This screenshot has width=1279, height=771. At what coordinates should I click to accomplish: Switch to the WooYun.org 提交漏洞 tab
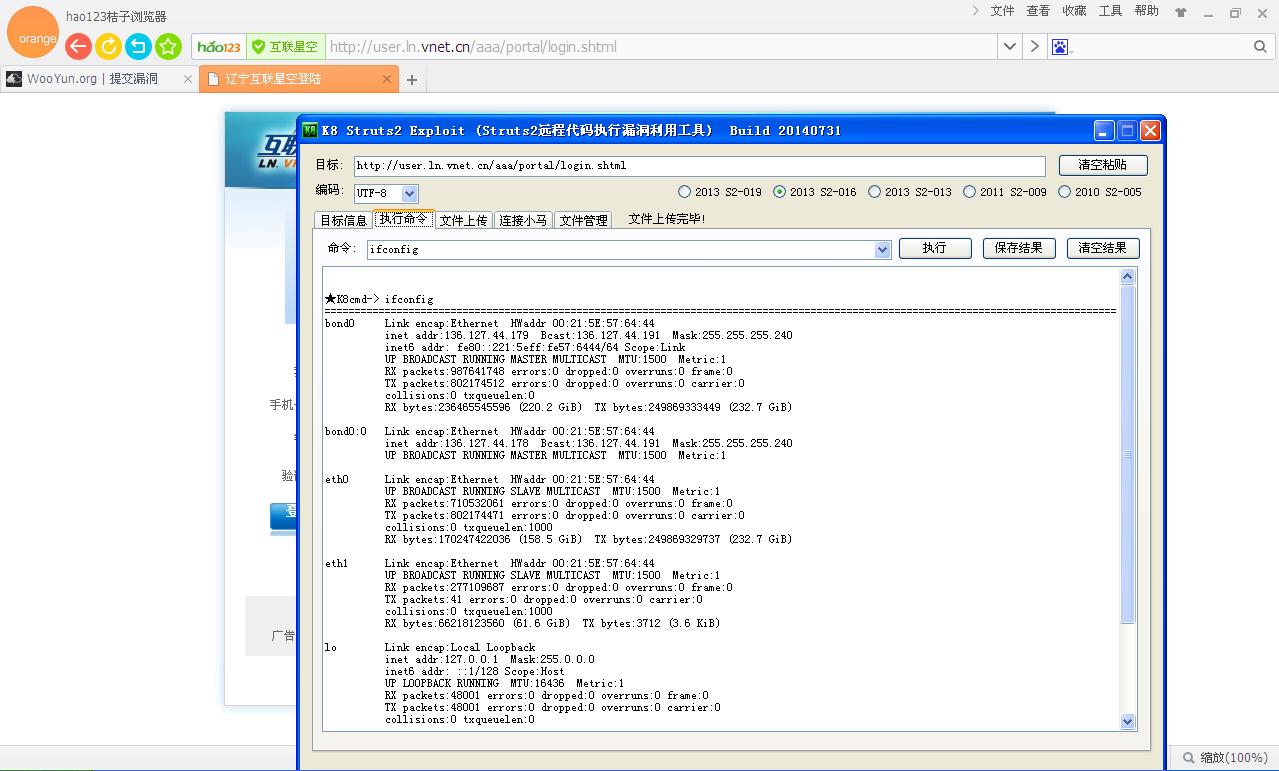98,79
